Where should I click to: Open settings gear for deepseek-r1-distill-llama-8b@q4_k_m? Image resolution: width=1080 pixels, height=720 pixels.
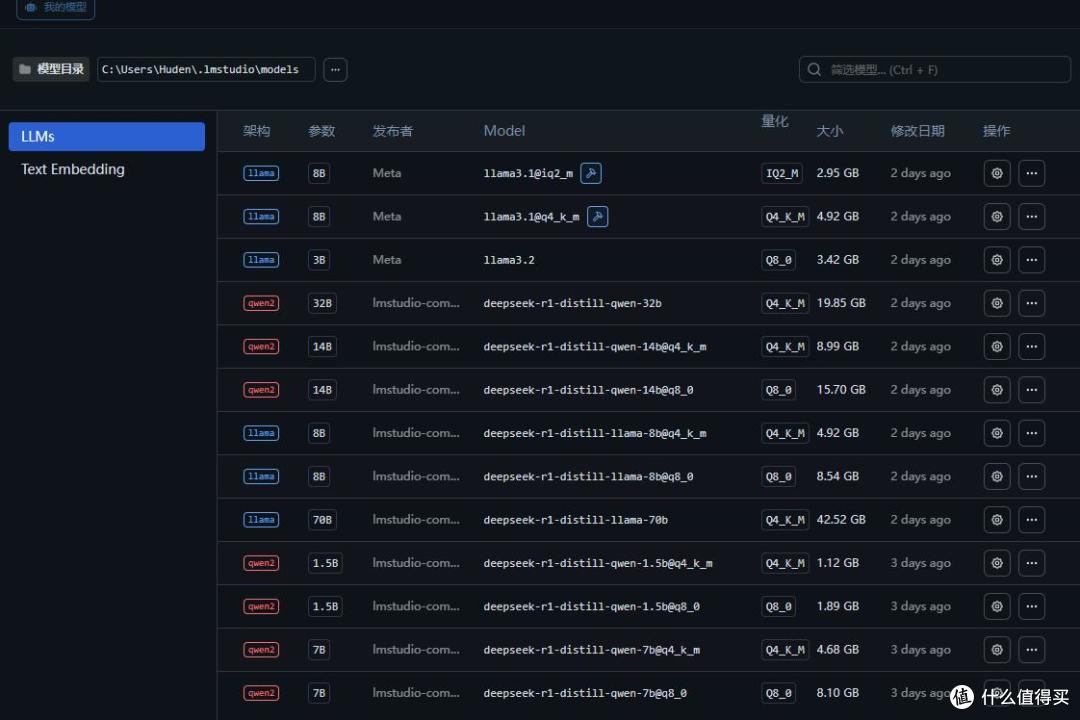[997, 433]
